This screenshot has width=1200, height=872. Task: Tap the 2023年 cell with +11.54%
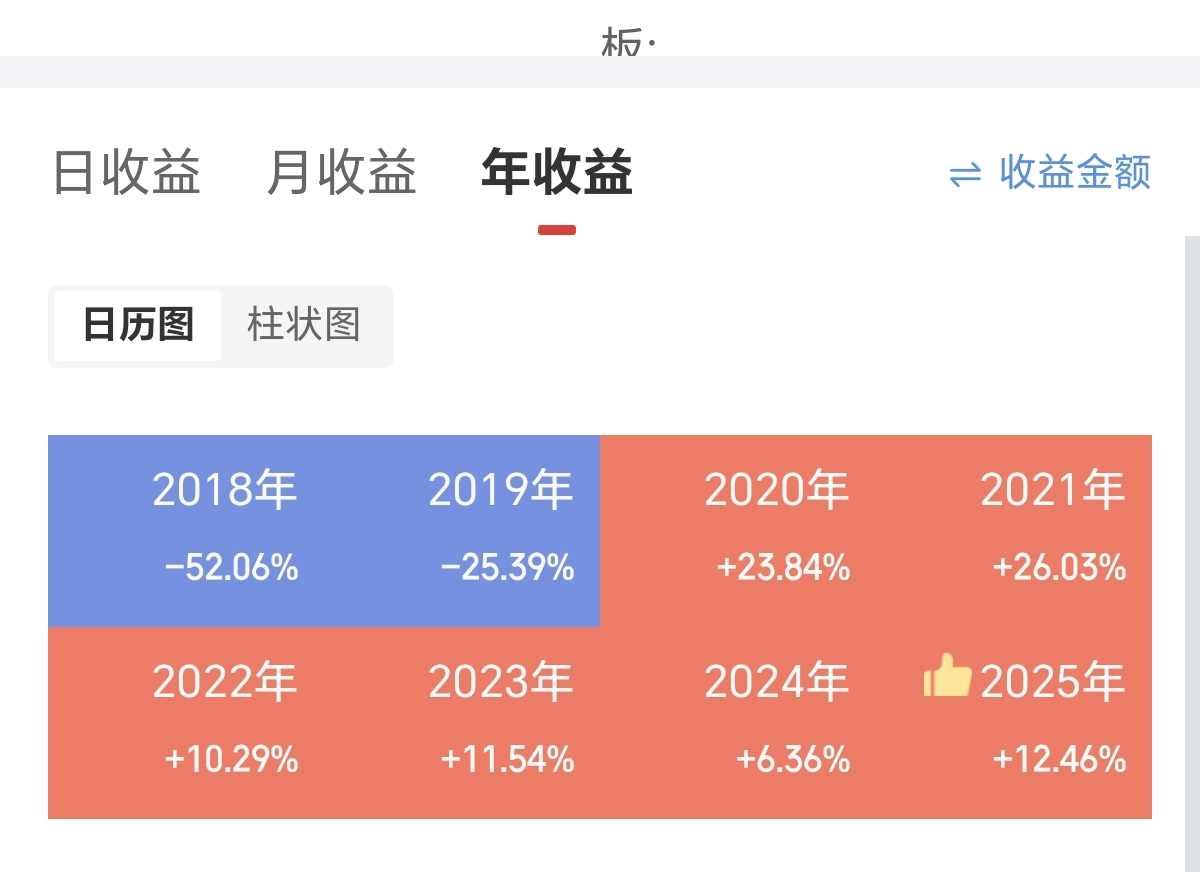pyautogui.click(x=462, y=722)
